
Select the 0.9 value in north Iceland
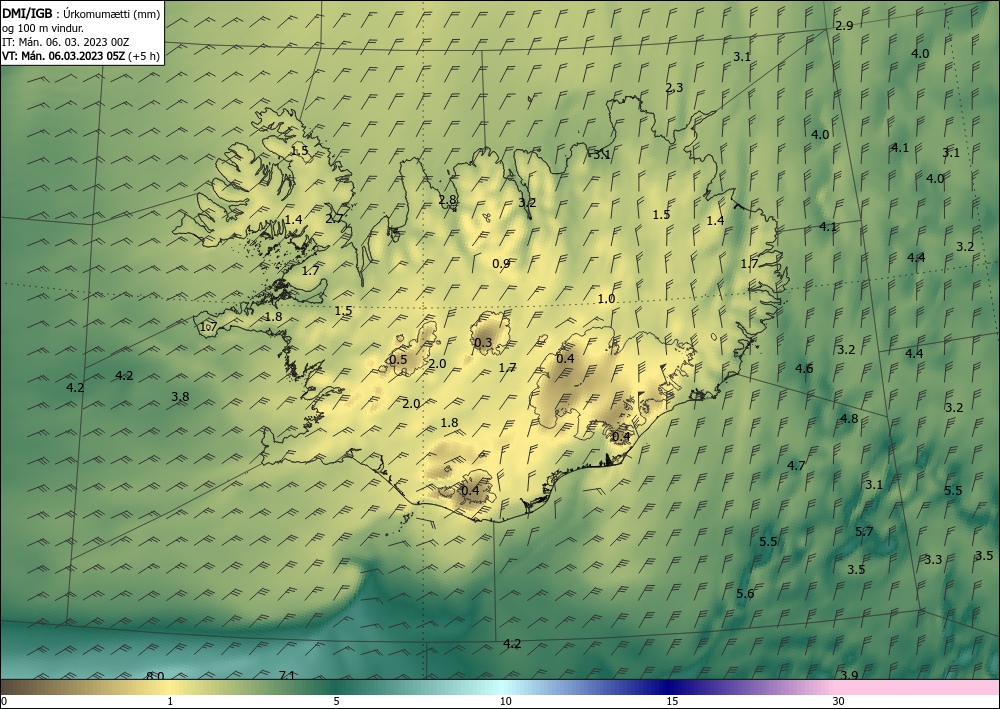[x=501, y=263]
